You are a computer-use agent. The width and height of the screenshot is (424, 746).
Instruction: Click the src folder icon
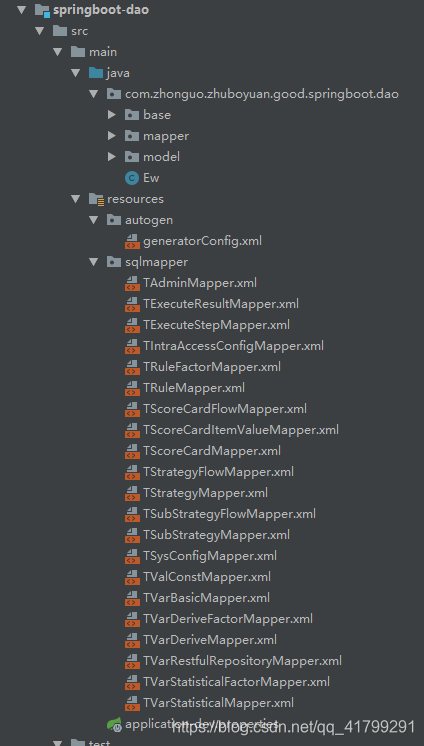click(x=60, y=31)
